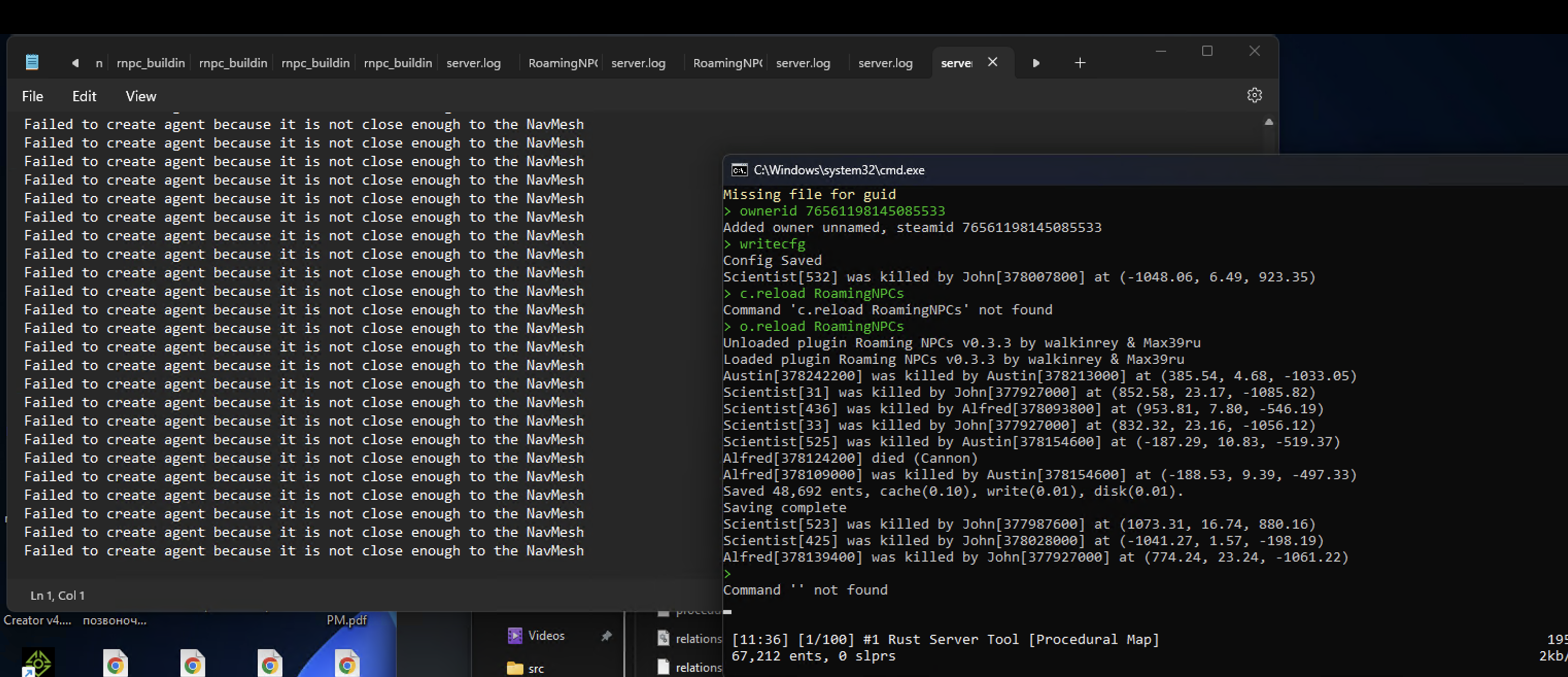Click the scrollbar up arrow in Notepad
Image resolution: width=1568 pixels, height=677 pixels.
(x=1269, y=122)
